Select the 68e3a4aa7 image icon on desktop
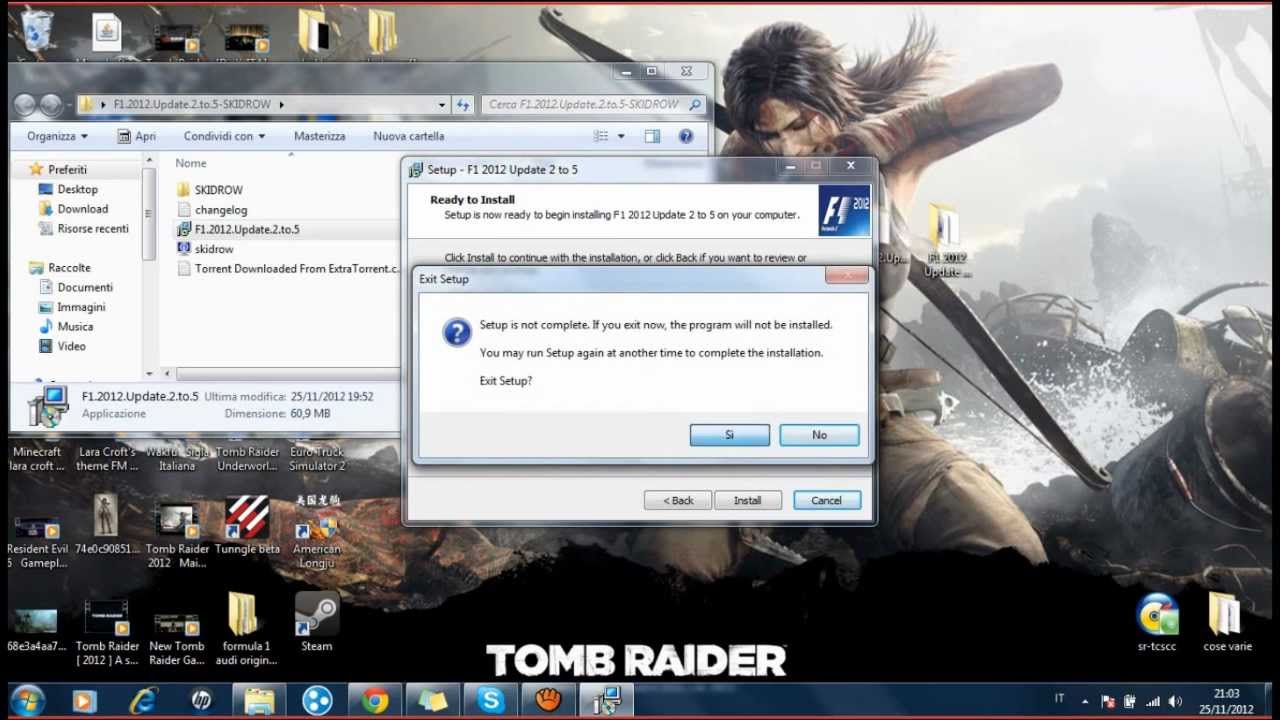Viewport: 1280px width, 720px height. point(37,628)
